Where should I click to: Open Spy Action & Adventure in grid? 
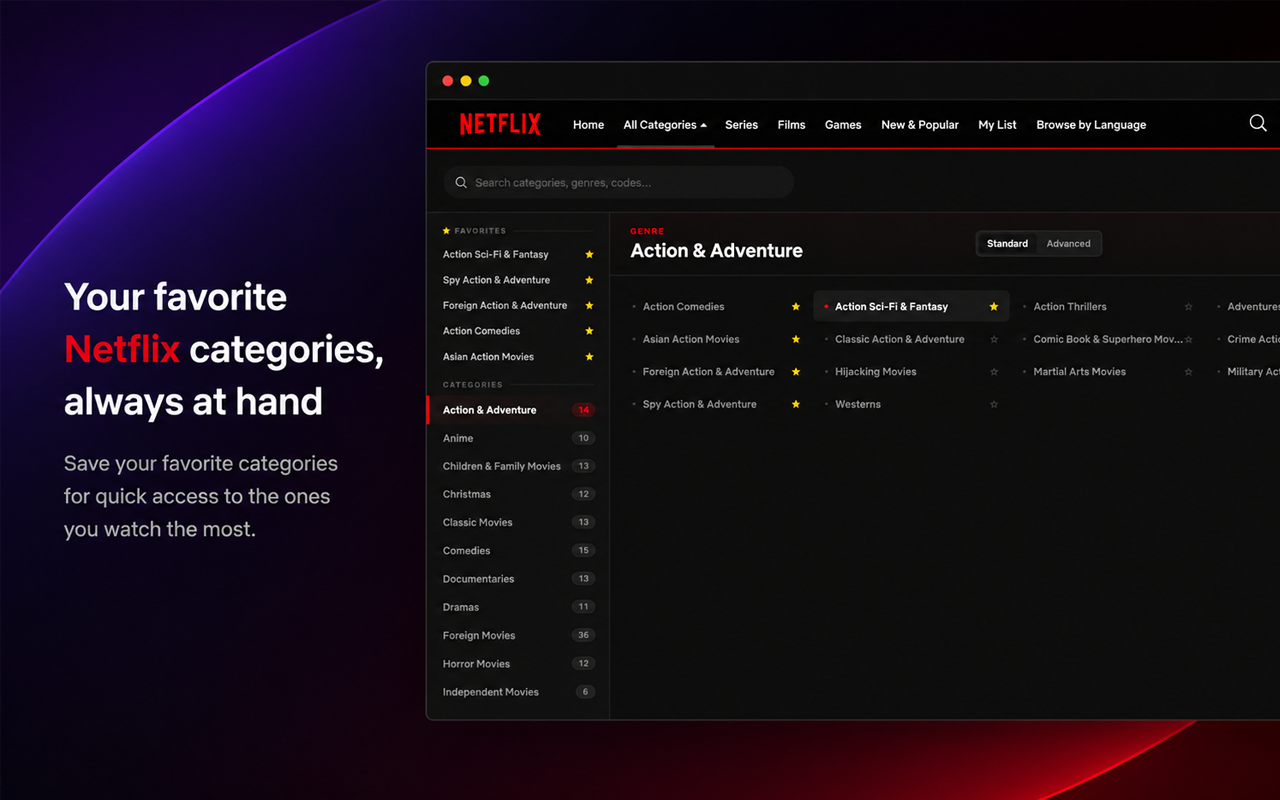point(700,404)
